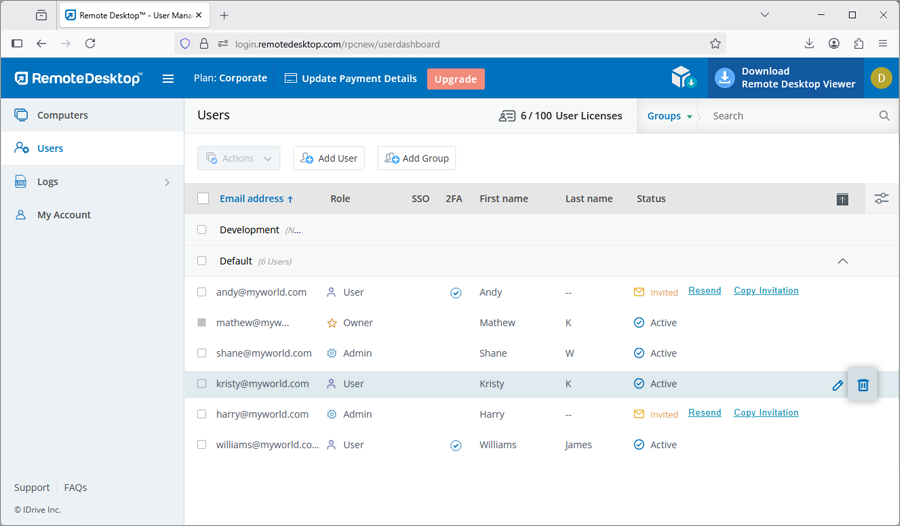The height and width of the screenshot is (526, 900).
Task: Open the Groups dropdown filter
Action: 669,116
